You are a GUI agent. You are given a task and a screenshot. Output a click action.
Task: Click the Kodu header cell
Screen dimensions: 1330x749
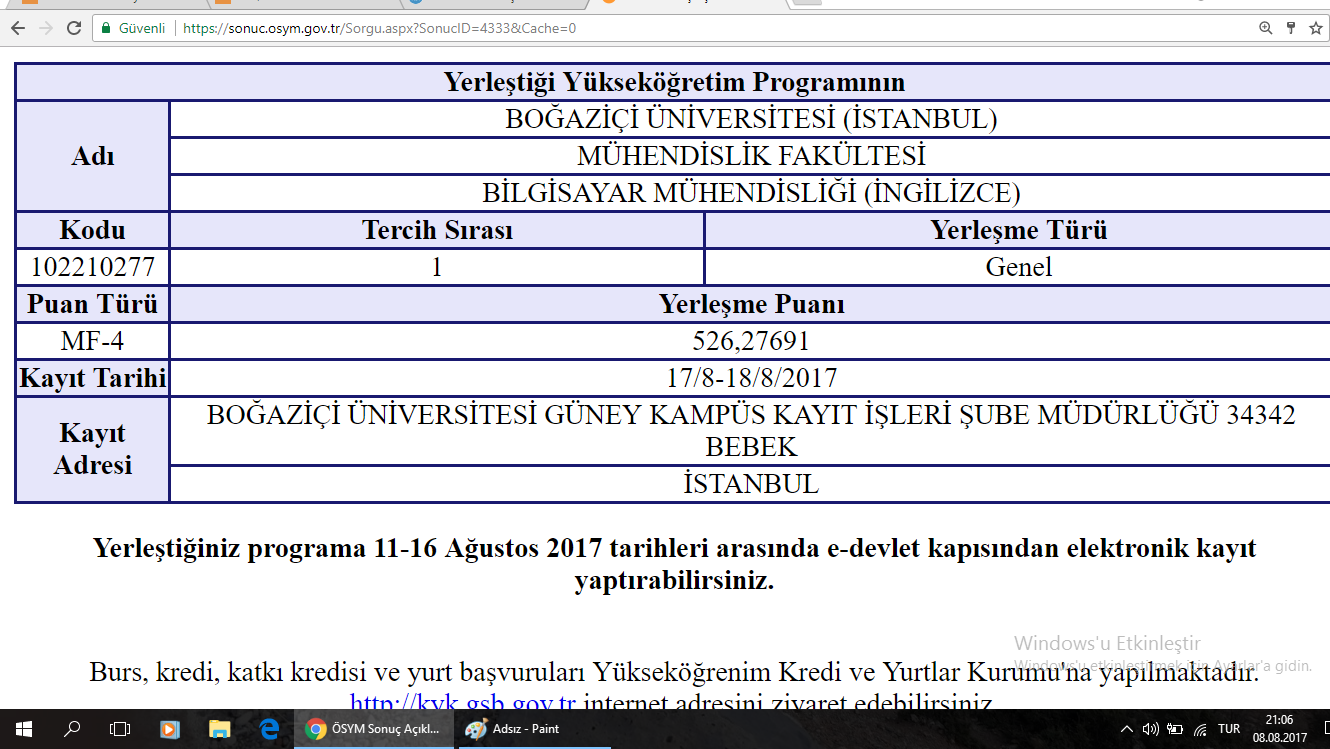click(x=93, y=230)
